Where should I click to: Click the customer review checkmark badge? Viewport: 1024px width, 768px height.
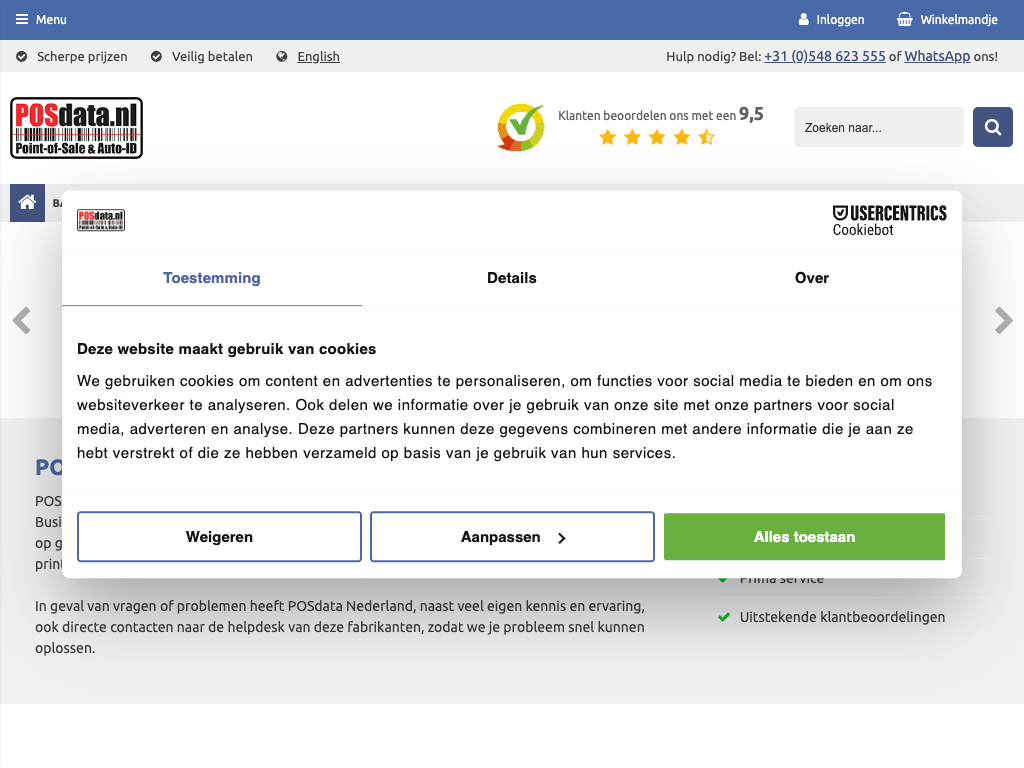[x=520, y=128]
